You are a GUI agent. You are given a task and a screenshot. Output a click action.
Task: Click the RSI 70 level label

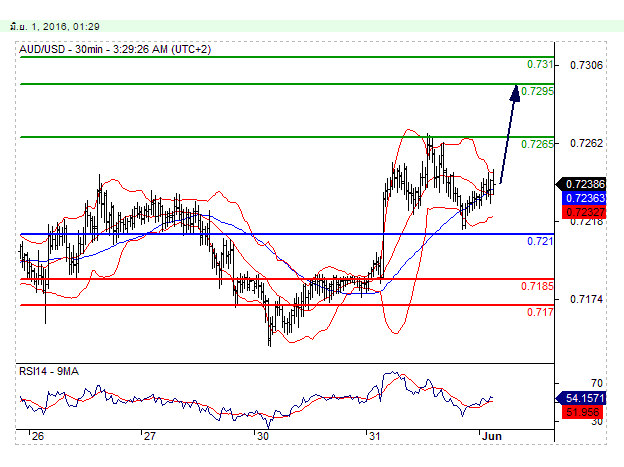[597, 383]
